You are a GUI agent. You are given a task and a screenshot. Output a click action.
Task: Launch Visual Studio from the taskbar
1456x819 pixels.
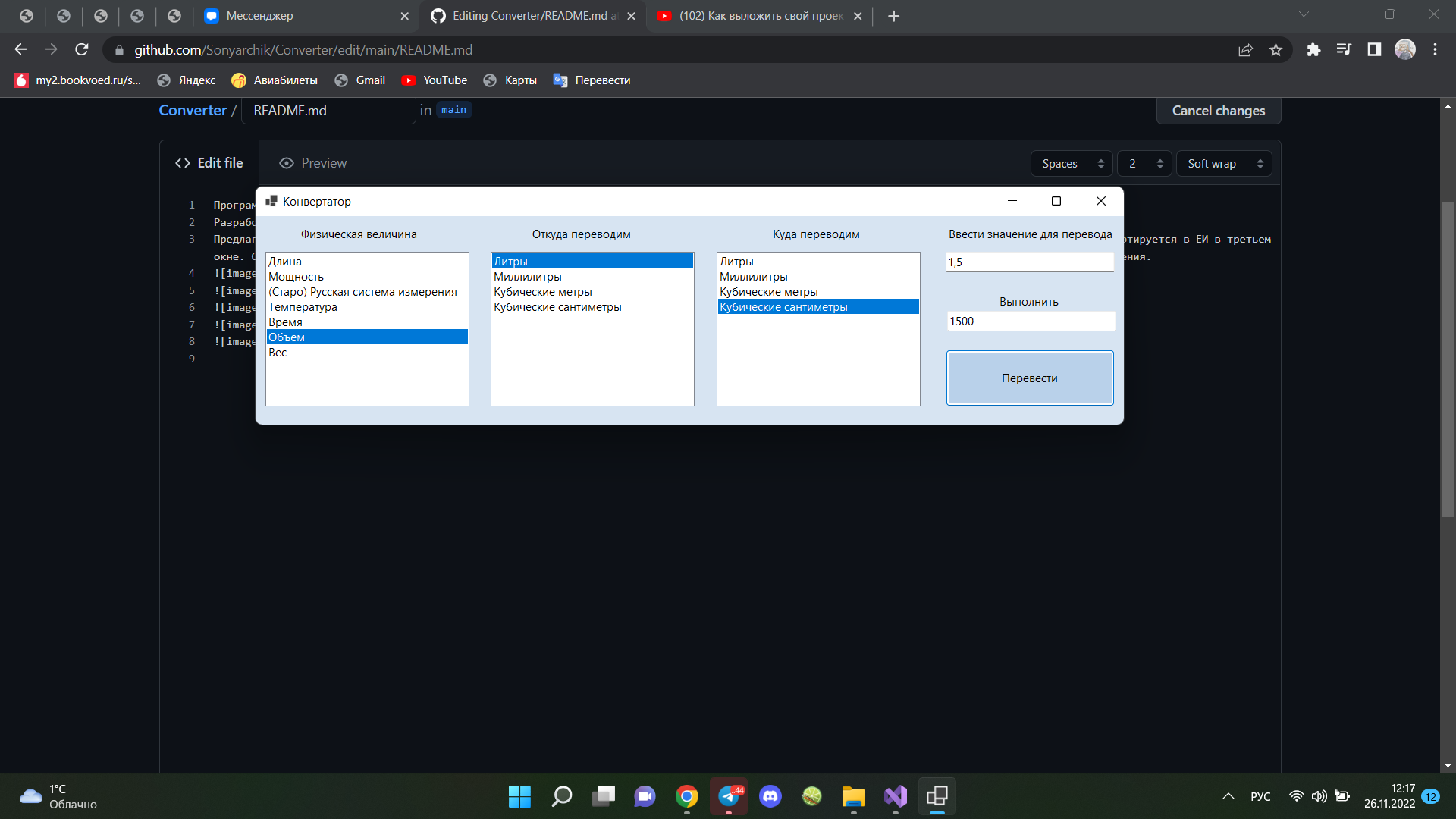[895, 797]
